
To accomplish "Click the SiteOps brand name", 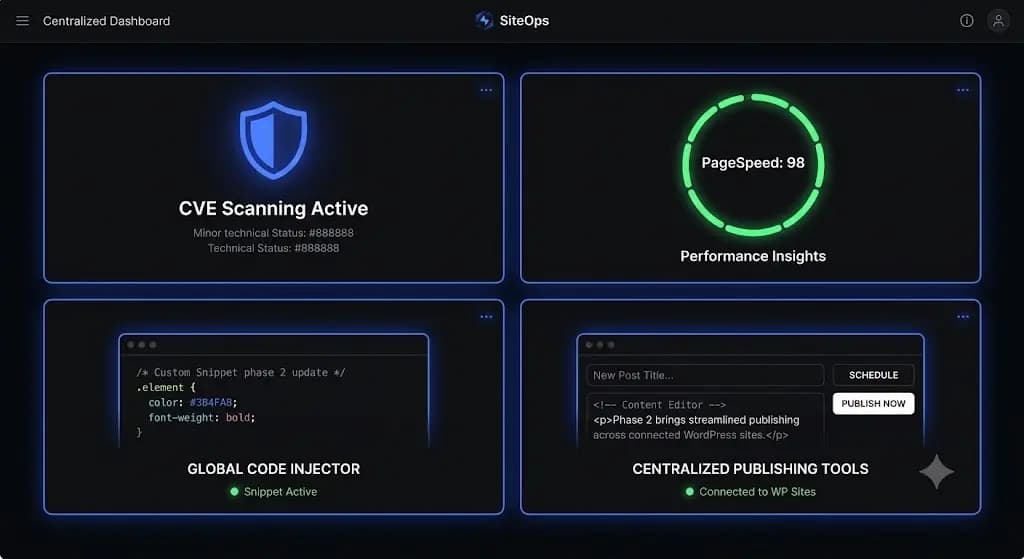I will coord(524,21).
